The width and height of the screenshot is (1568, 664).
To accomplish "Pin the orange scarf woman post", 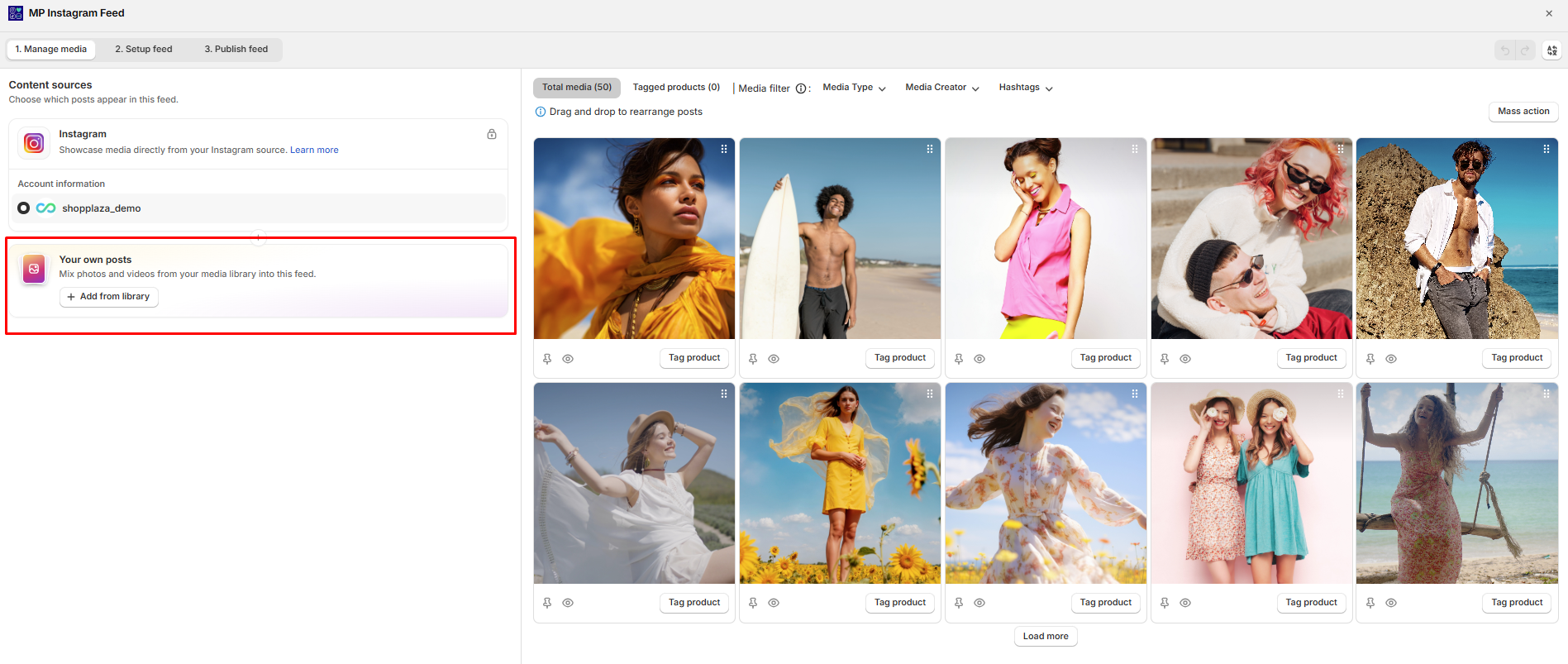I will click(x=547, y=359).
